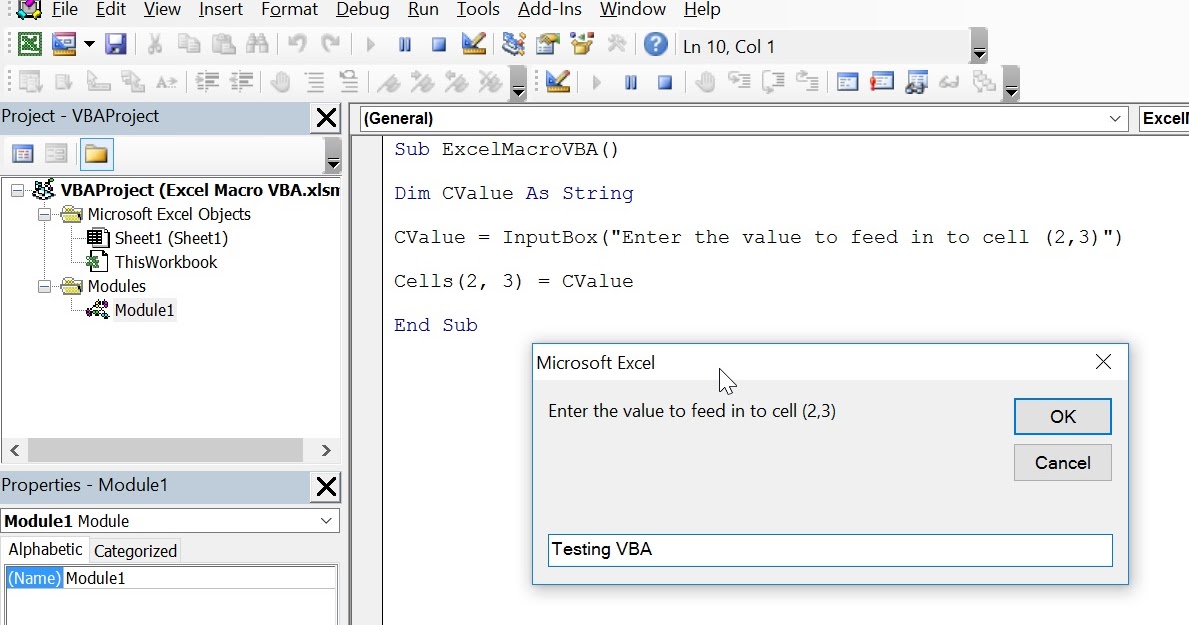Open the Insert menu
The width and height of the screenshot is (1189, 625).
pyautogui.click(x=221, y=9)
